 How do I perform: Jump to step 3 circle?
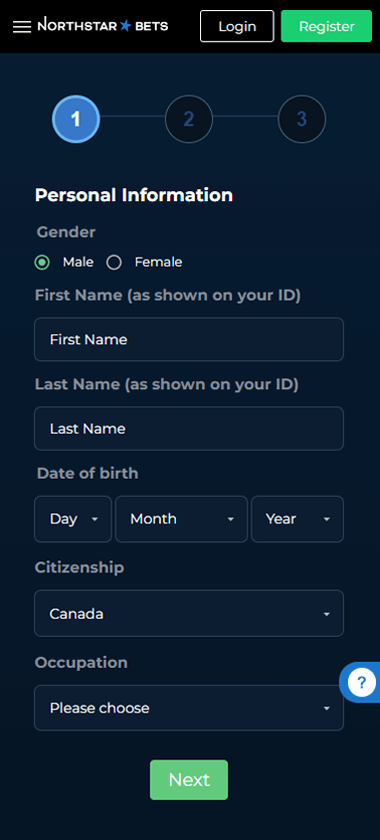click(x=302, y=119)
